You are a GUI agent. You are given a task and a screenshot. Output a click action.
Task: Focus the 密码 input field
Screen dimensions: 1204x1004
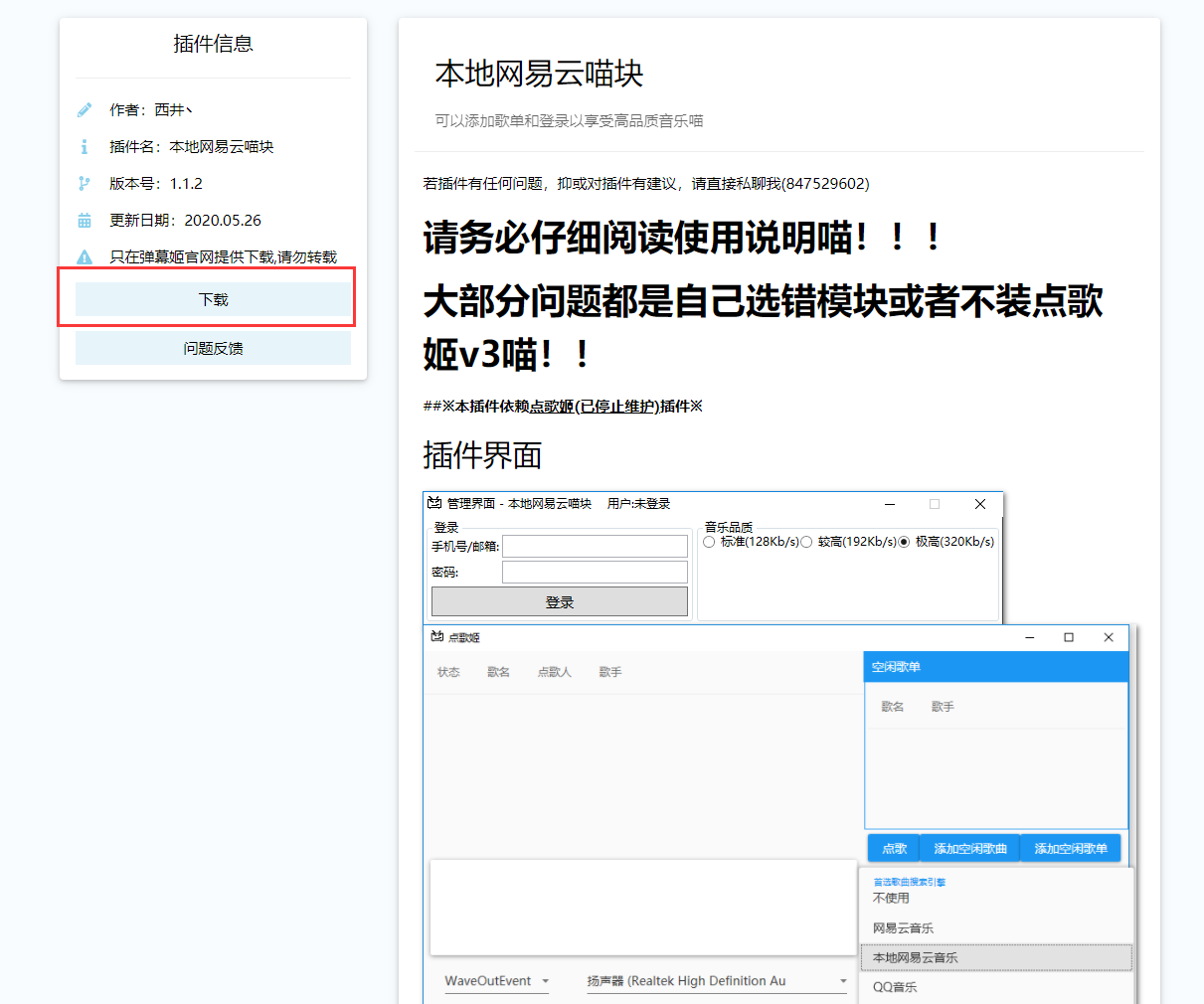[595, 572]
